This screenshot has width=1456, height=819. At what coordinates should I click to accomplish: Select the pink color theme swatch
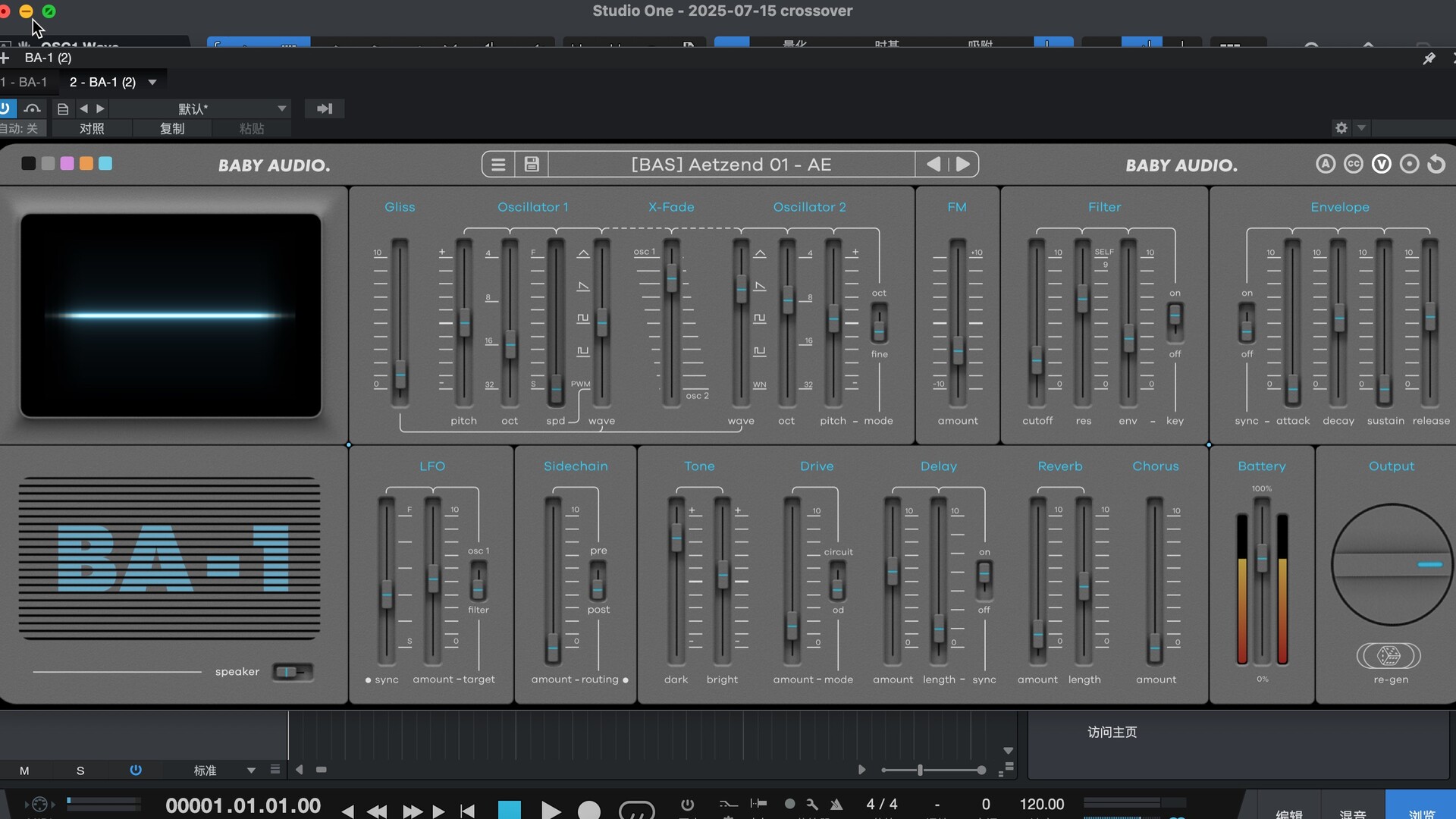(67, 163)
